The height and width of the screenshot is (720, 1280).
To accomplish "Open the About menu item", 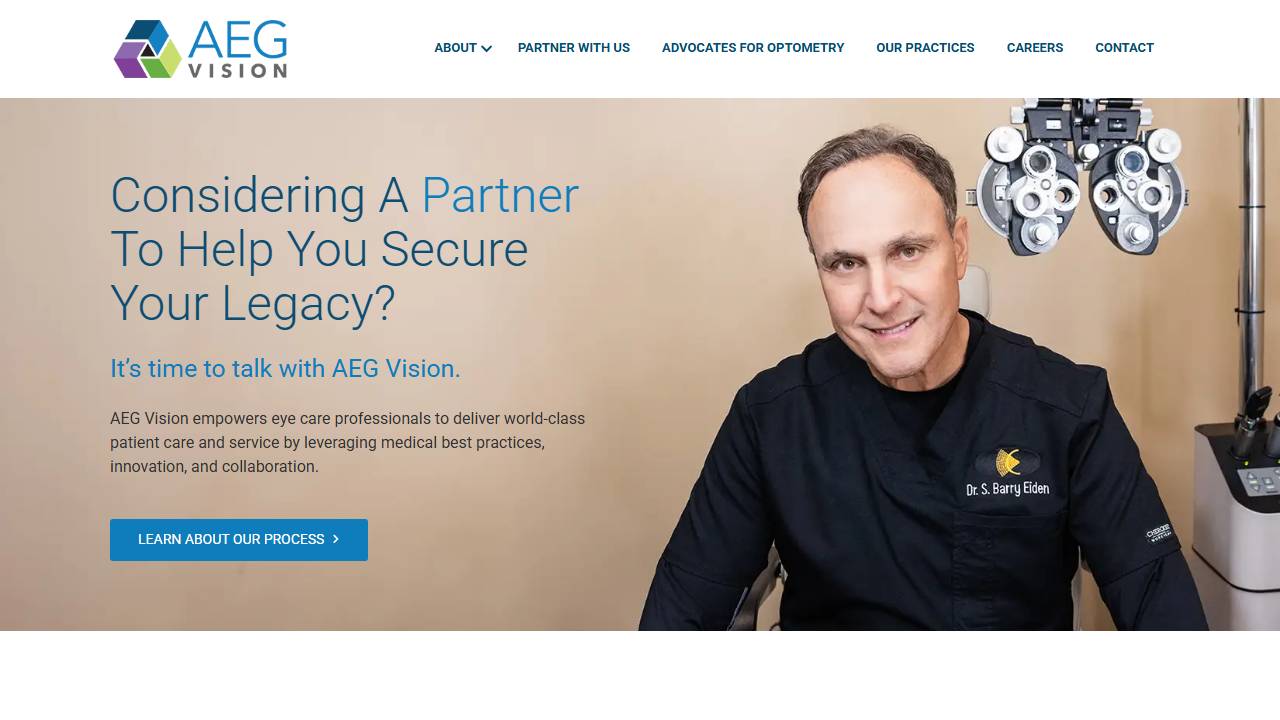I will tap(455, 48).
